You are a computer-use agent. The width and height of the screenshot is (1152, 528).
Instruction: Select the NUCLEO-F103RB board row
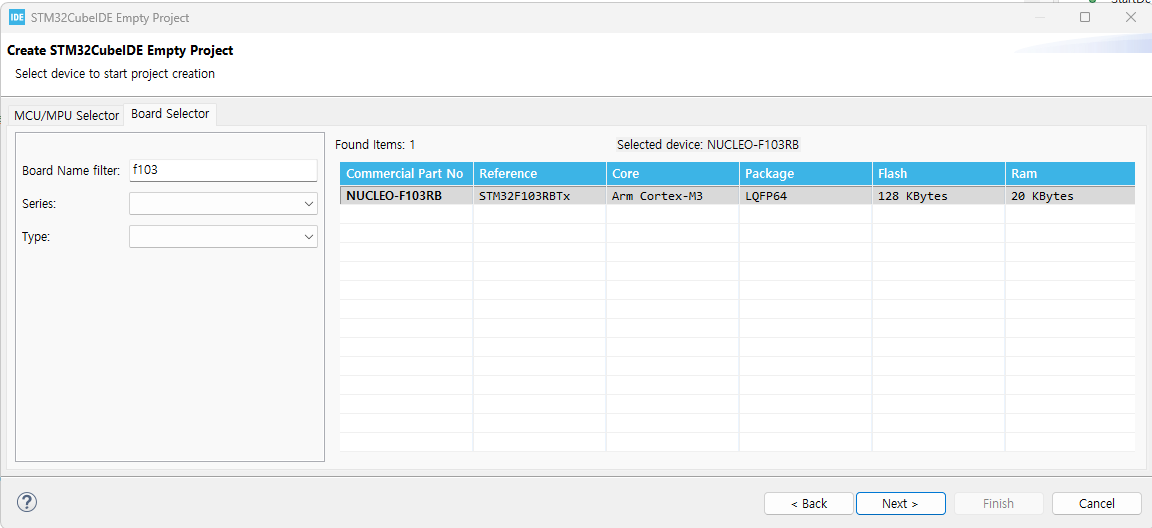pos(738,196)
